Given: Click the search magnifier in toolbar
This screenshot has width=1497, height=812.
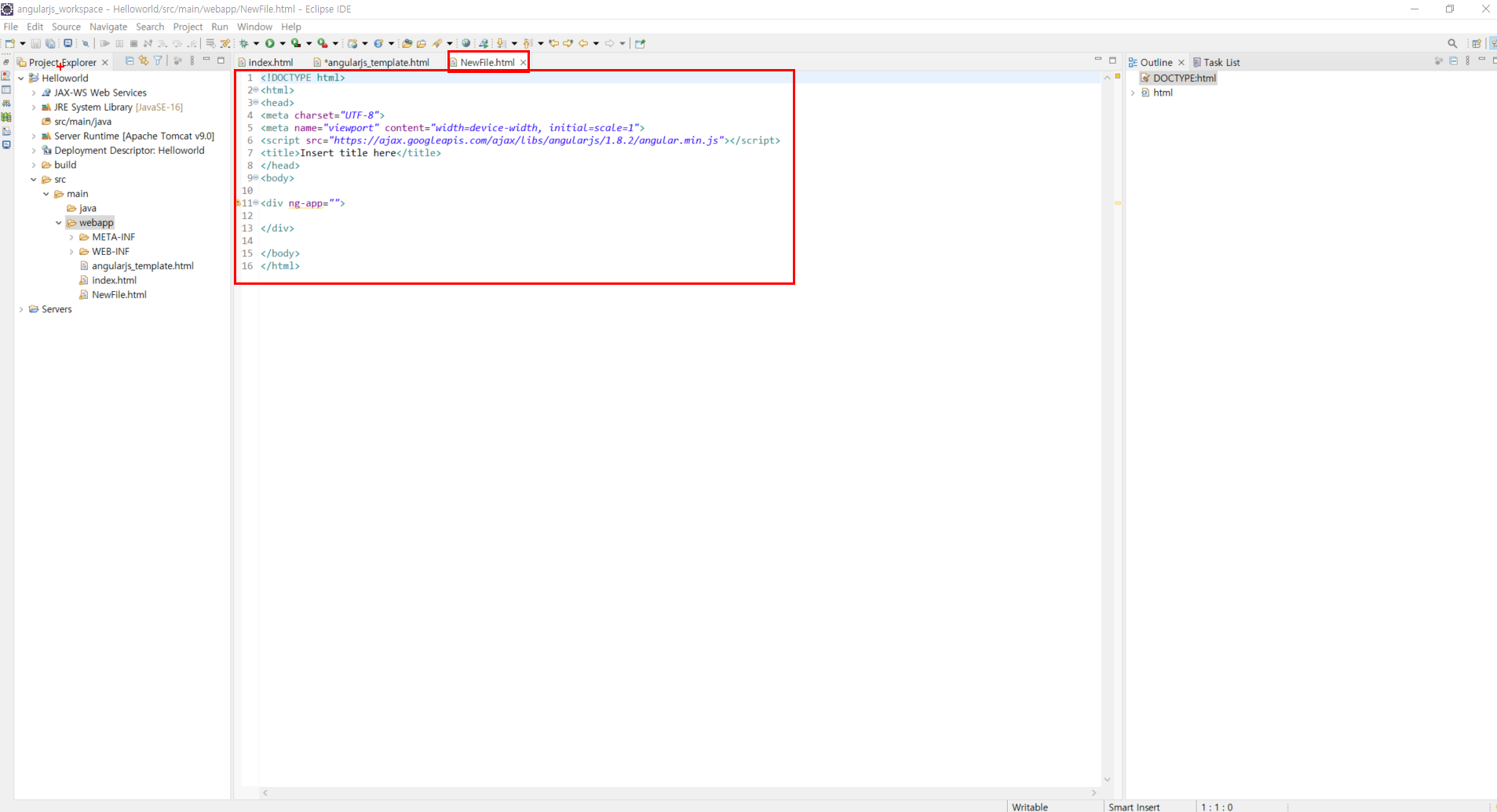Looking at the screenshot, I should (x=1452, y=43).
